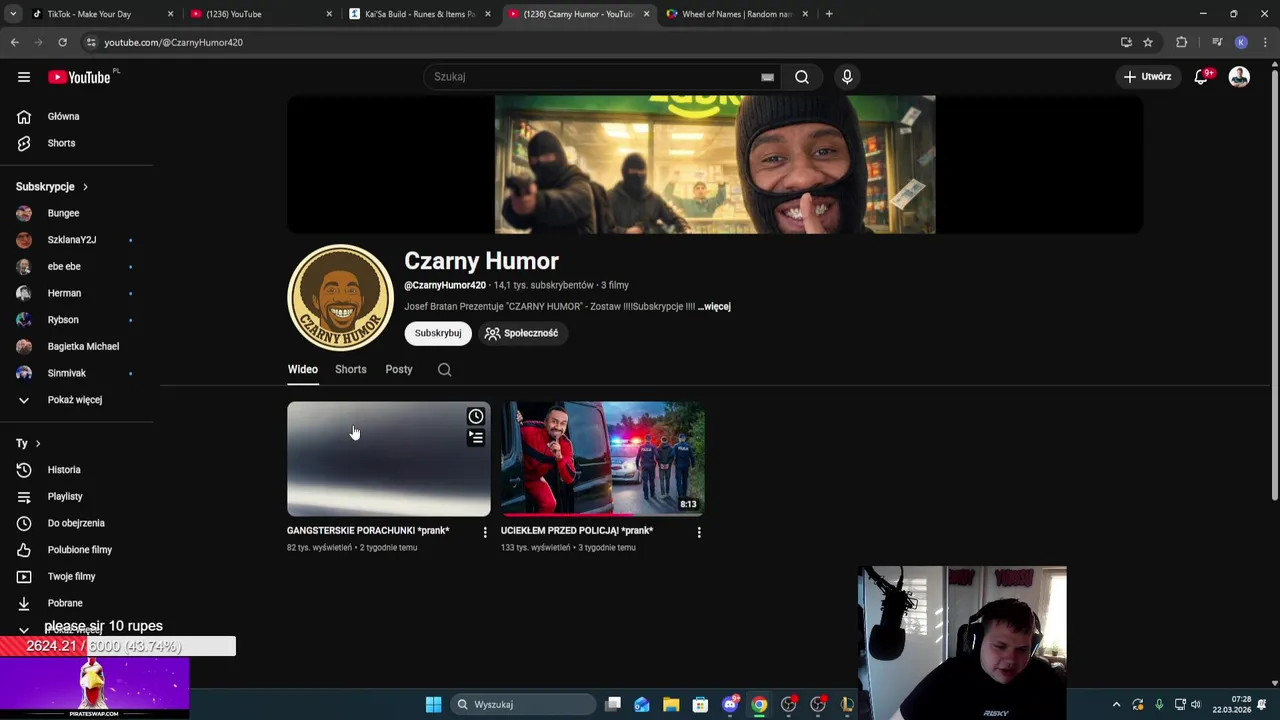Open GANGSTERSKIE PORACHUNKI video thumbnail
Image resolution: width=1280 pixels, height=720 pixels.
coord(389,459)
